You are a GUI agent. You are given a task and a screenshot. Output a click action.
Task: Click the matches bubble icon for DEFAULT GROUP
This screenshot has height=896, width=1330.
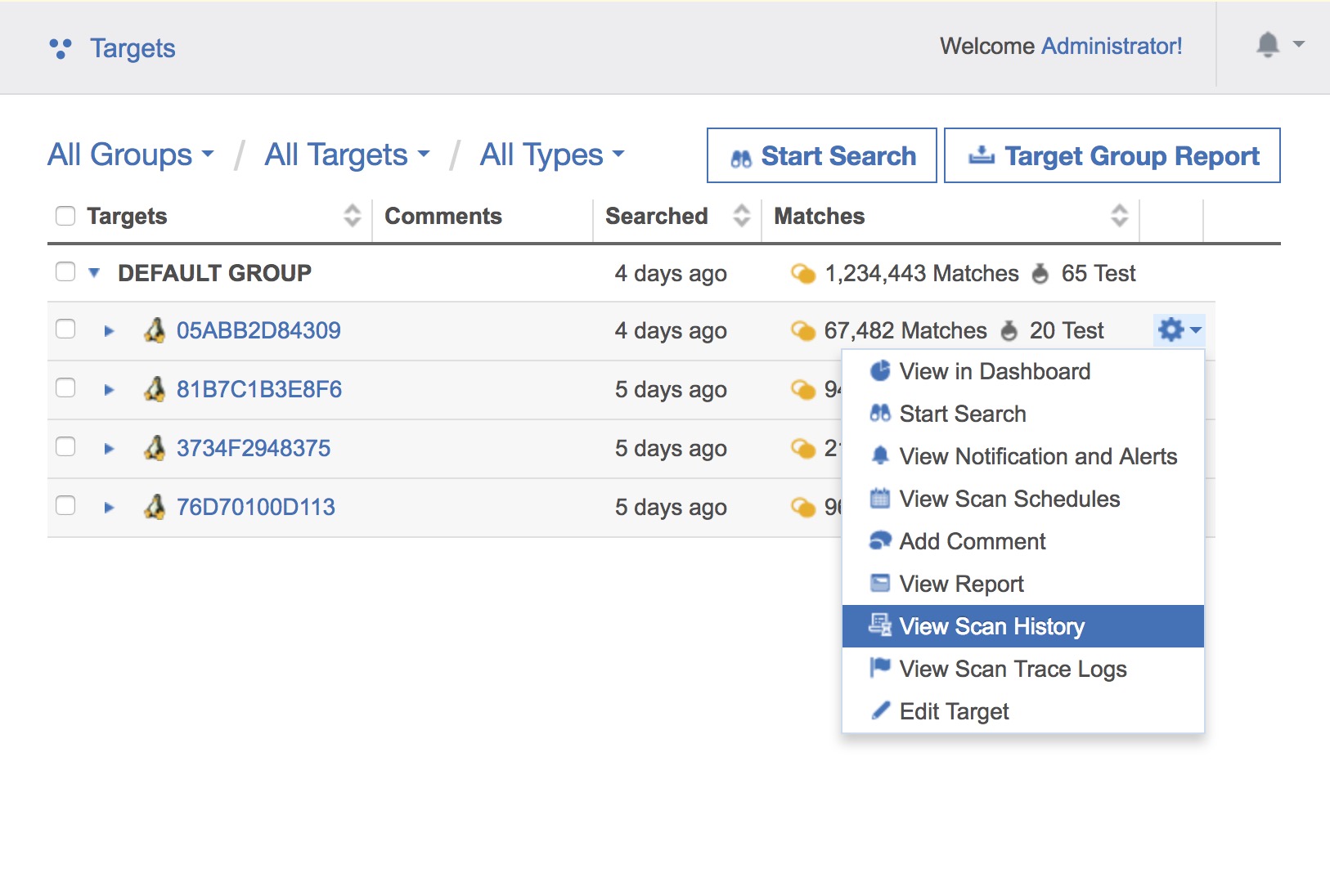click(x=802, y=274)
